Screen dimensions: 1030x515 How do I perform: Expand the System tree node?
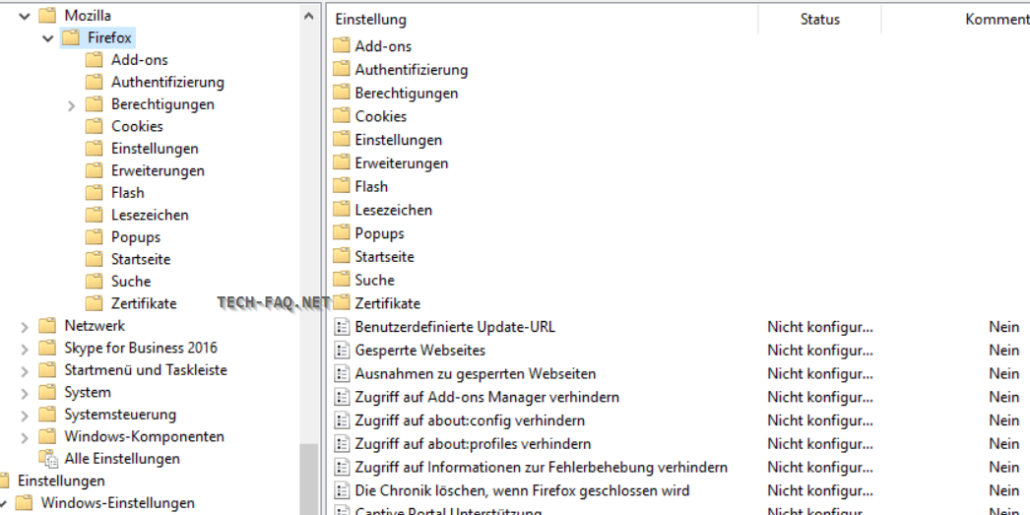(x=25, y=393)
